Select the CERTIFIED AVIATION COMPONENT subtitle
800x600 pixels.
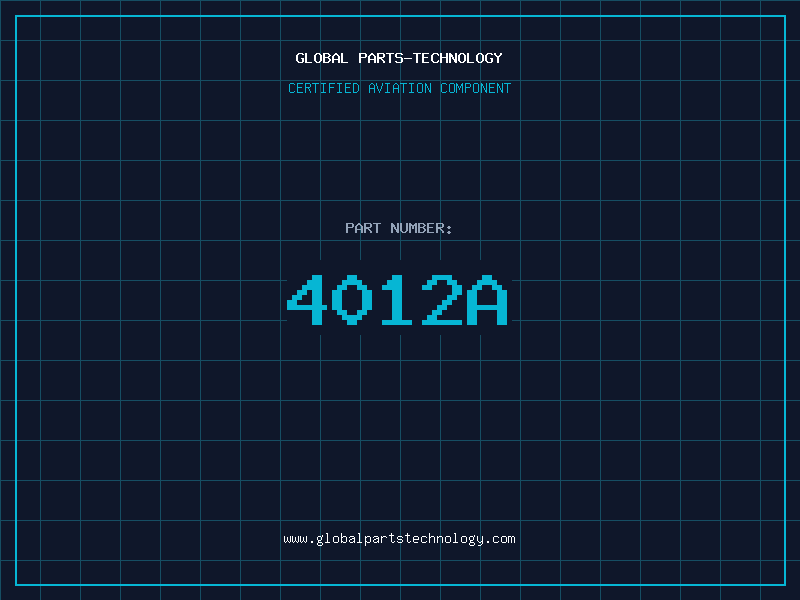pyautogui.click(x=399, y=88)
